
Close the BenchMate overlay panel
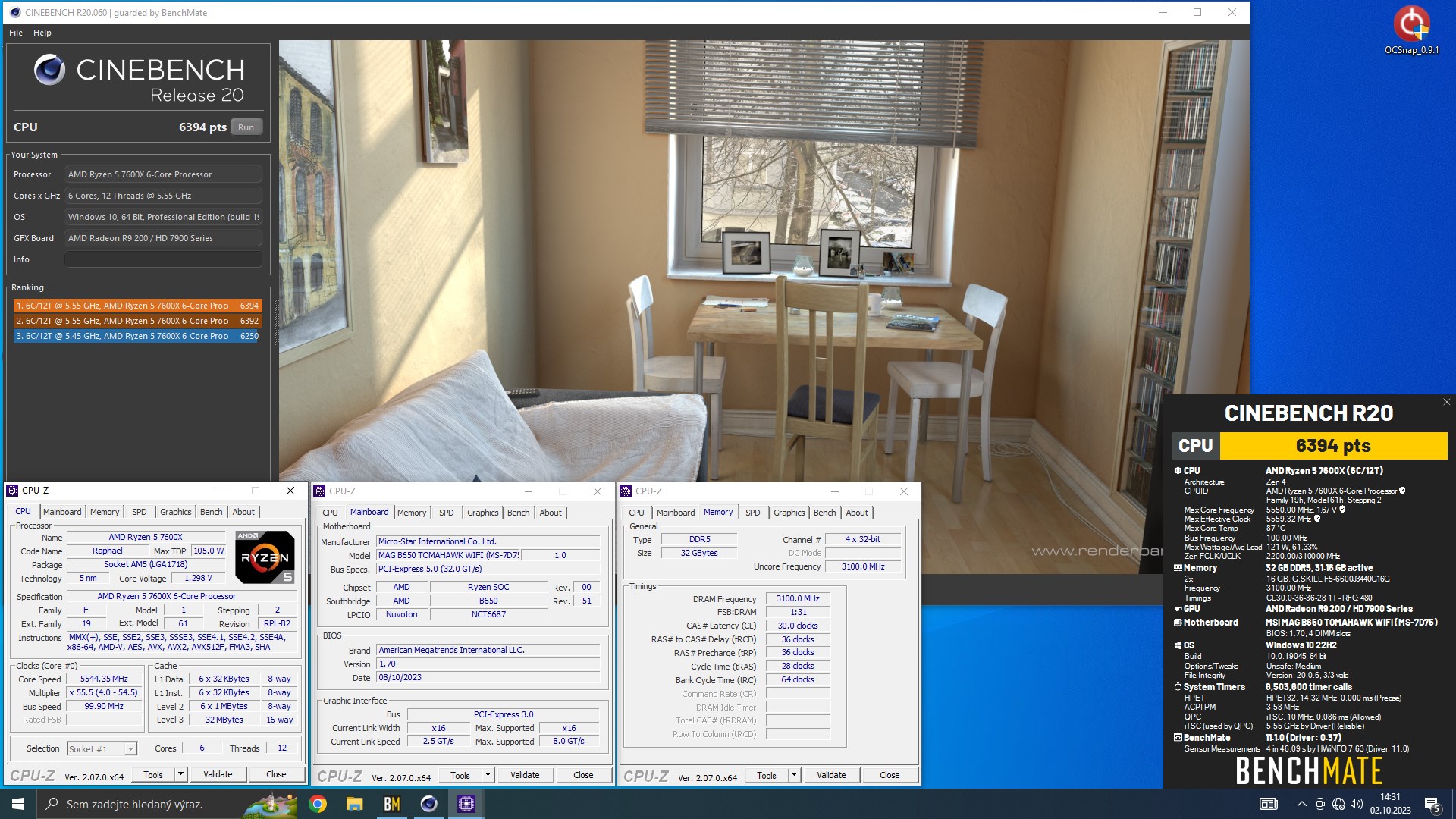(x=1446, y=403)
